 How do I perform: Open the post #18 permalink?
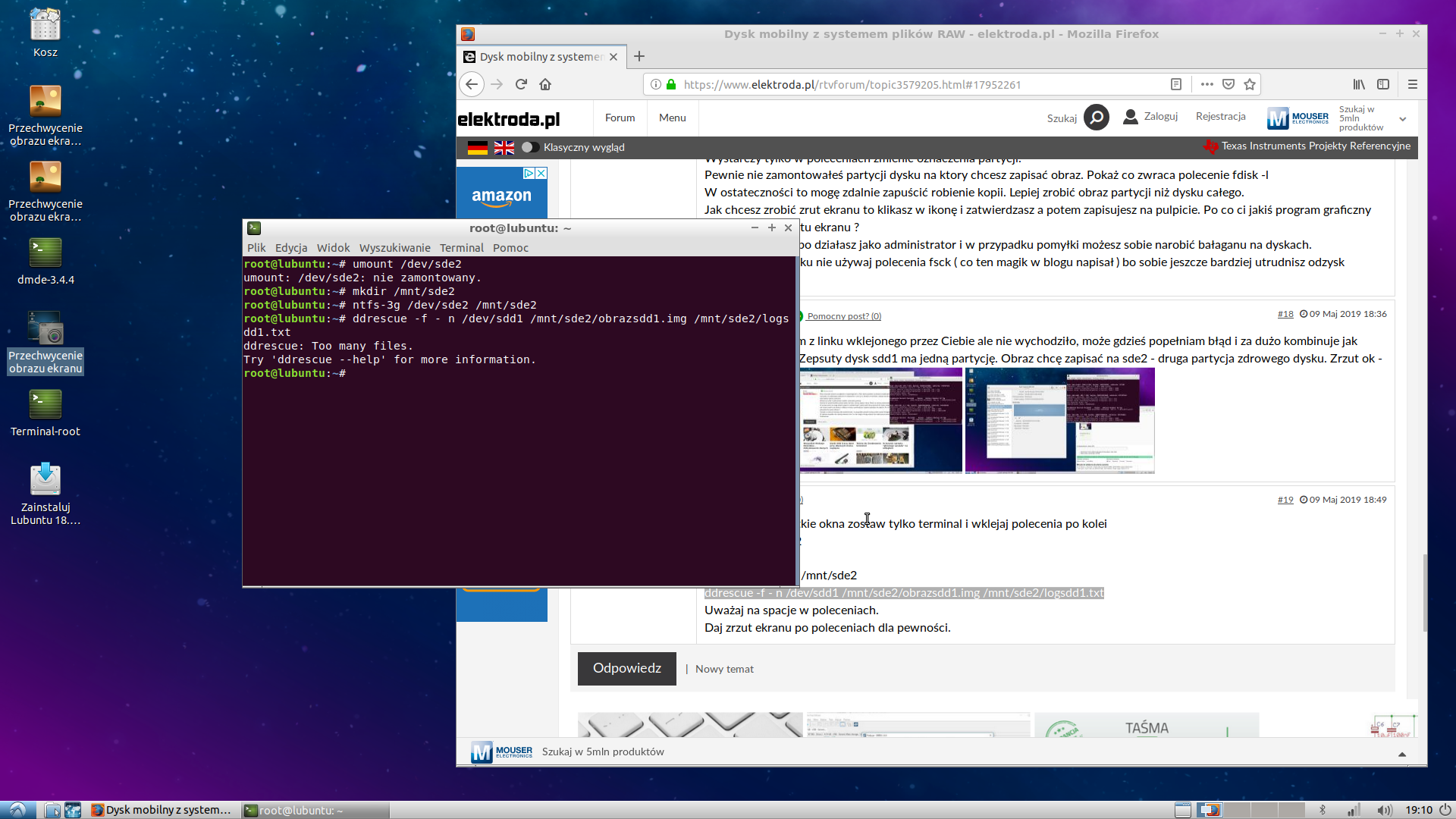[1285, 314]
